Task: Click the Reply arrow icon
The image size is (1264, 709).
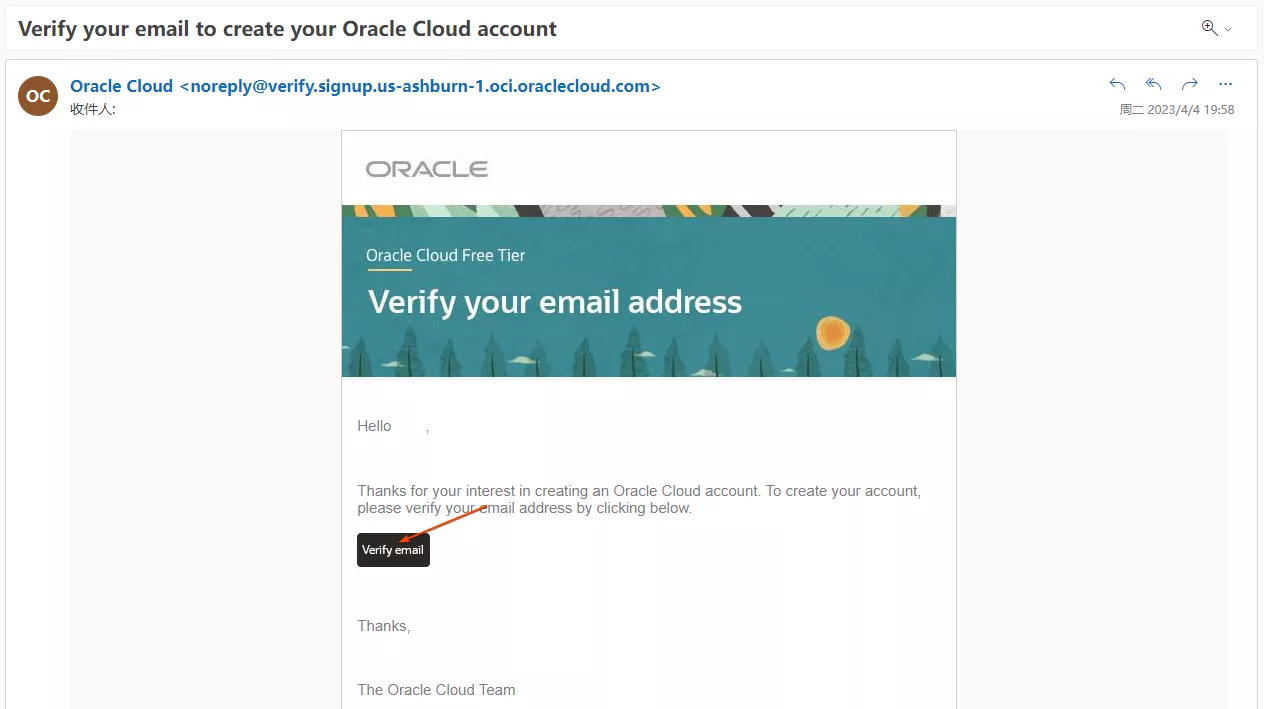Action: pos(1117,84)
